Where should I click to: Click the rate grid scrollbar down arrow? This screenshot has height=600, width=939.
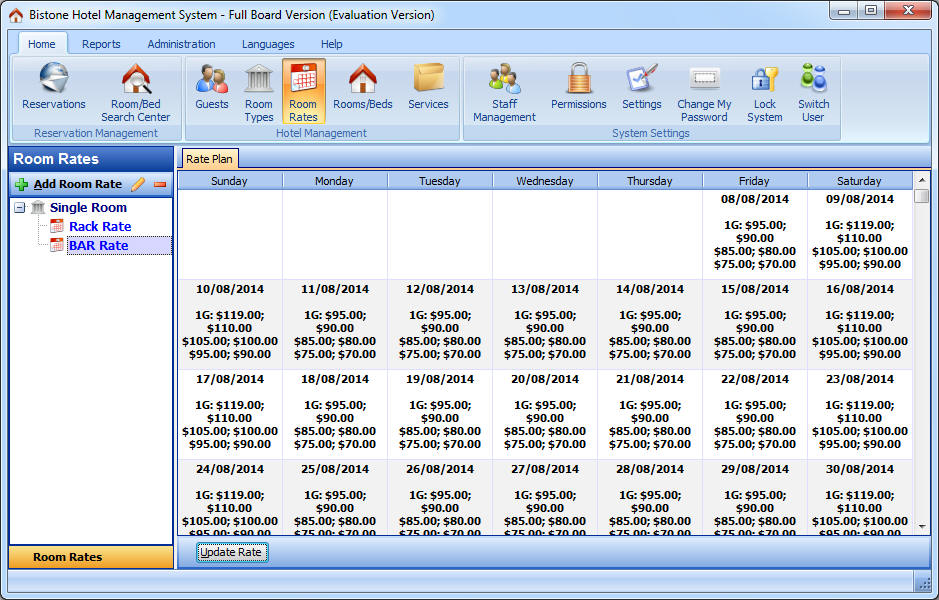(921, 525)
